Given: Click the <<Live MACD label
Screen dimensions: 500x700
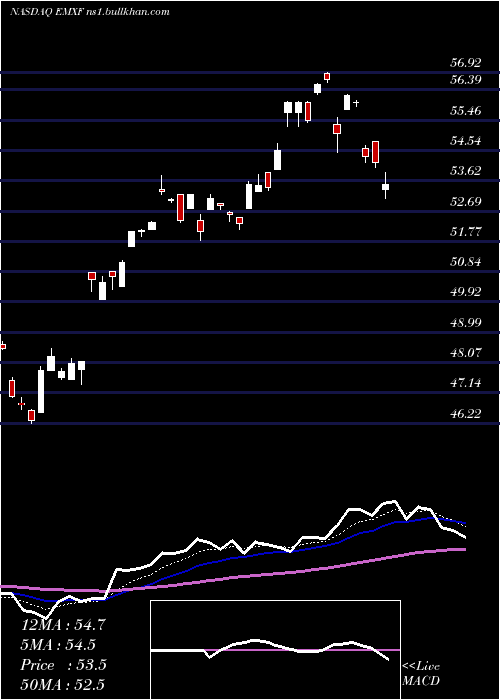Looking at the screenshot, I should 421,673.
